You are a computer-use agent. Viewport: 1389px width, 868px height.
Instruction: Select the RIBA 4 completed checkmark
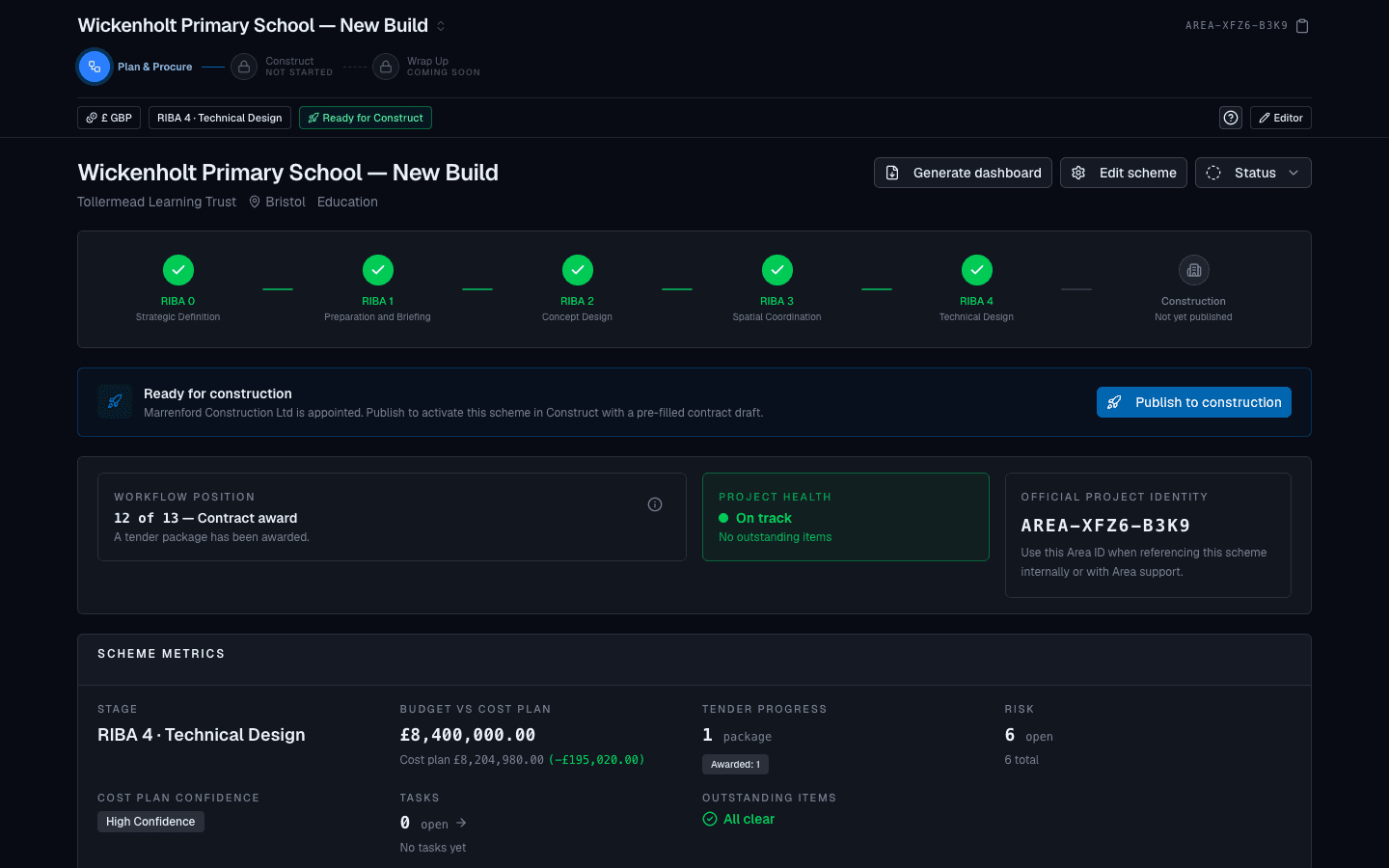[x=977, y=270]
